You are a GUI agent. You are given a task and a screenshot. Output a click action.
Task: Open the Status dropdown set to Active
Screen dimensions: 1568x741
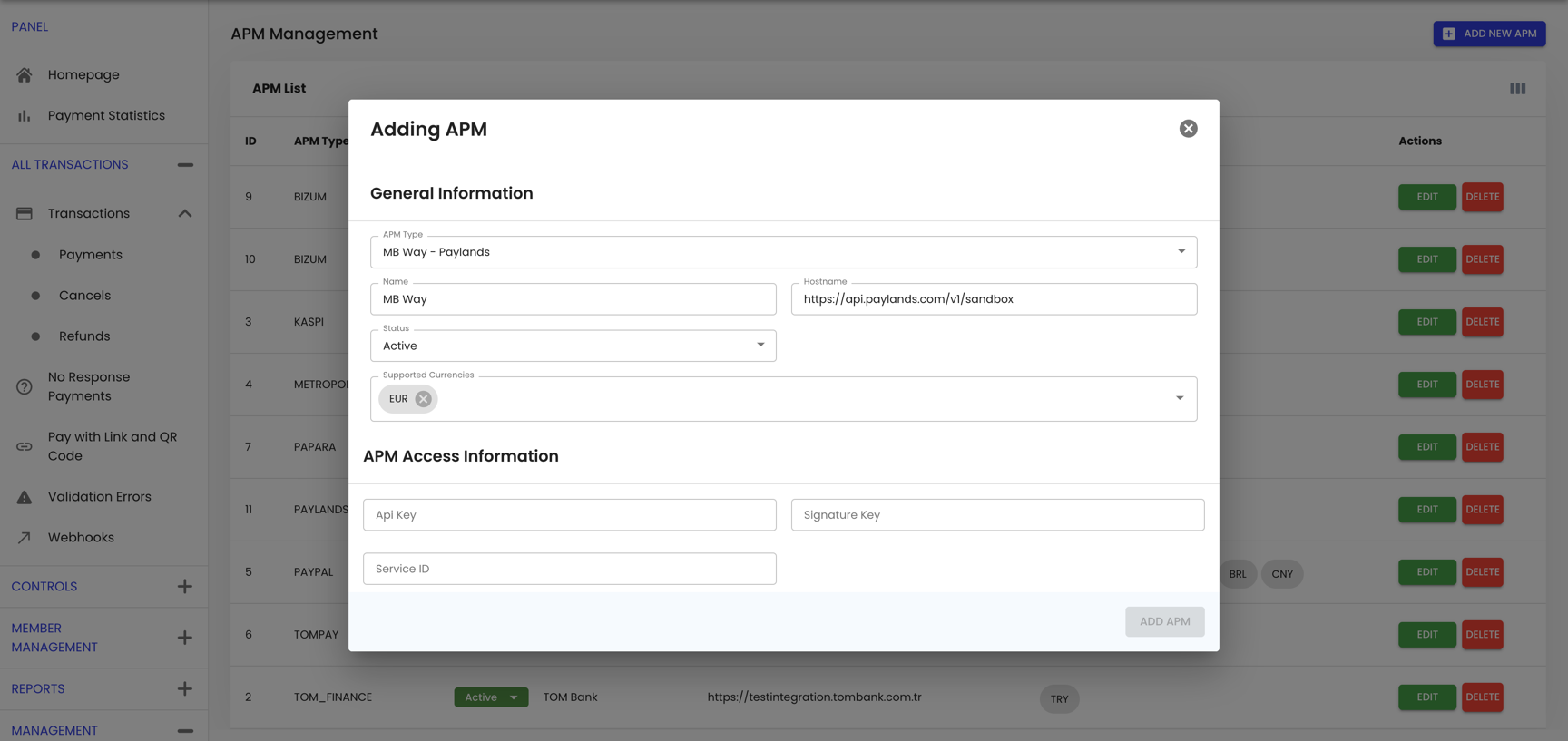pos(573,346)
